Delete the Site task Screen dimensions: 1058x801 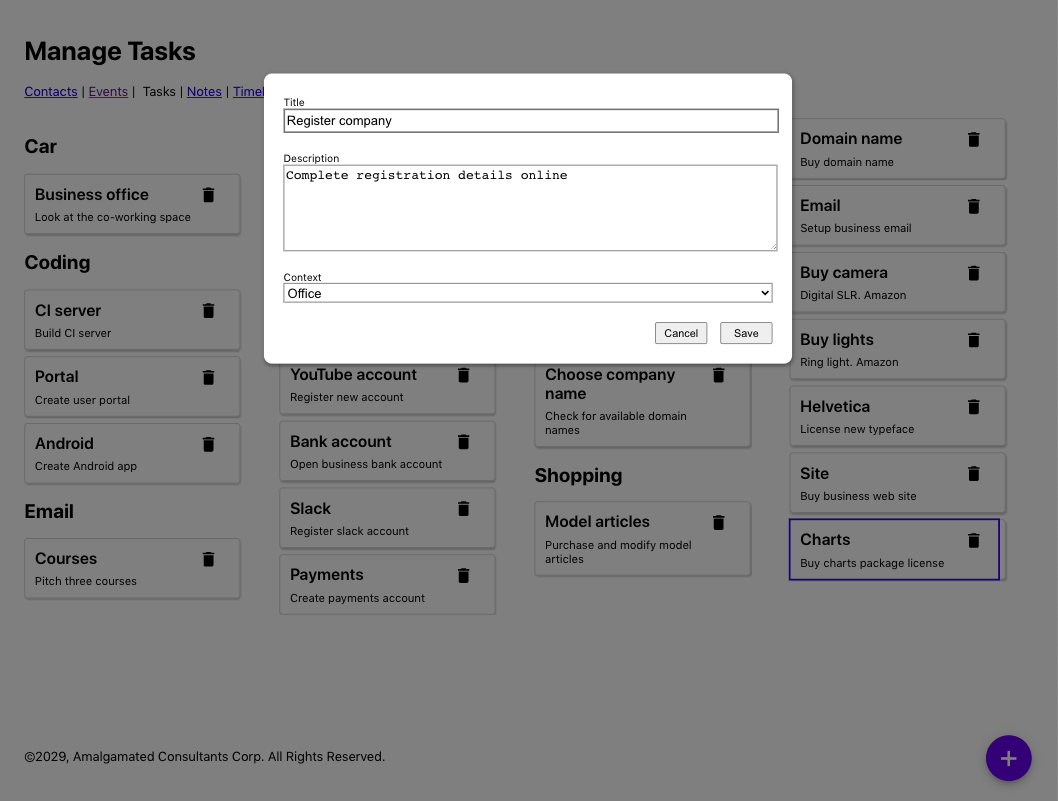tap(974, 474)
